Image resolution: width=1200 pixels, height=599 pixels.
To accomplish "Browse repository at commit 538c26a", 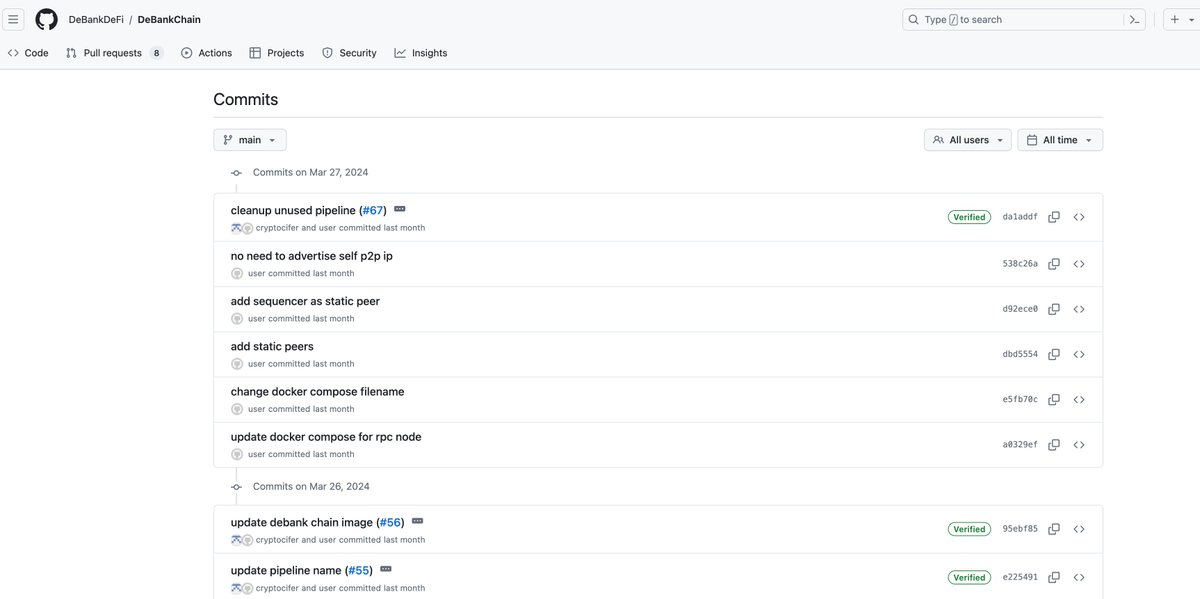I will 1079,264.
